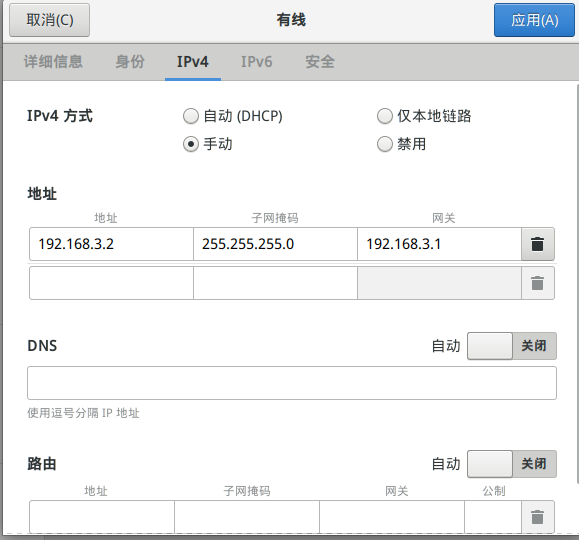Open the 安全 tab

coord(320,62)
